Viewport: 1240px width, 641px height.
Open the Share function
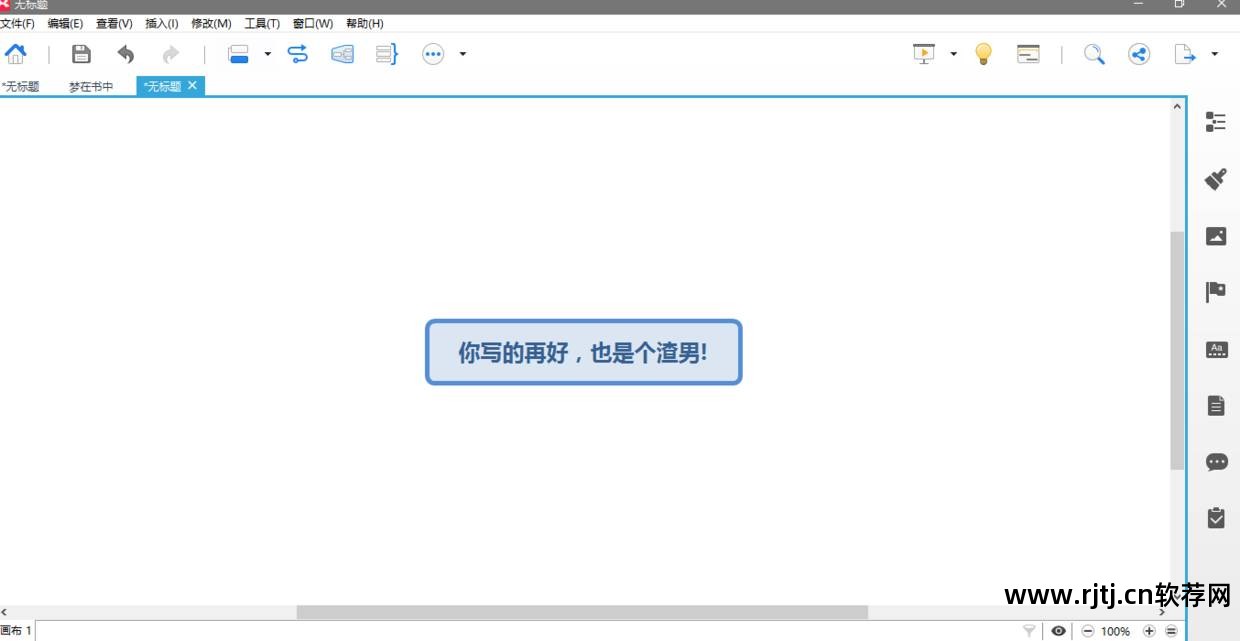tap(1138, 53)
